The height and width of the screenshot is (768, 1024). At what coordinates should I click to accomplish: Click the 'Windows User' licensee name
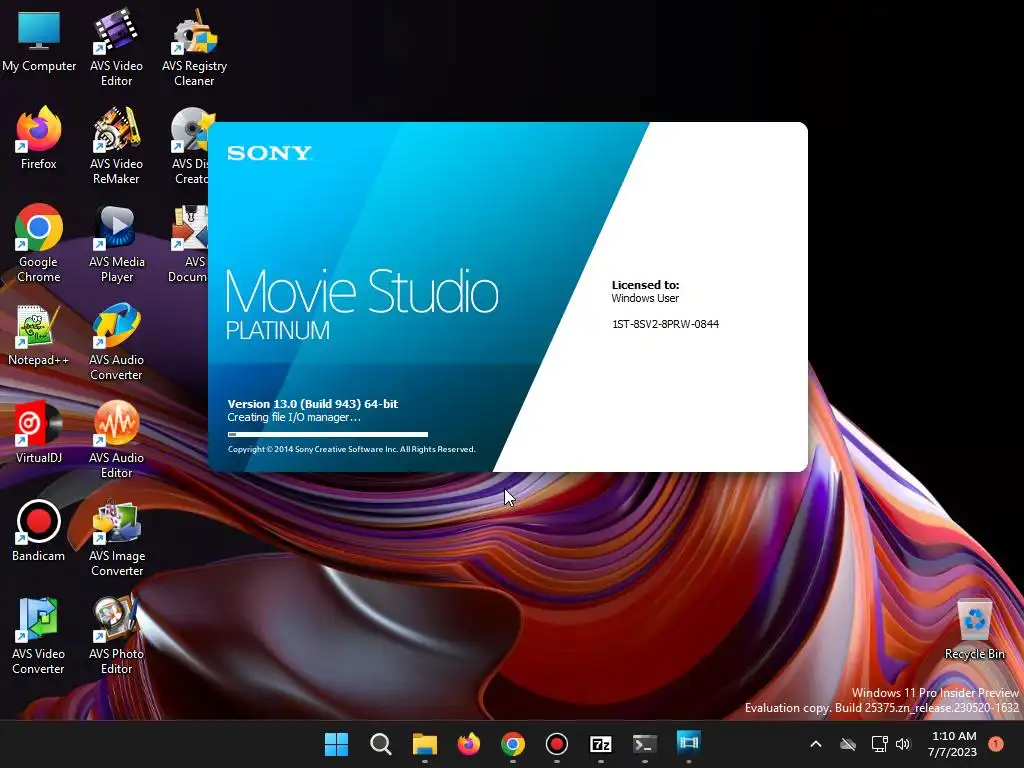click(645, 298)
